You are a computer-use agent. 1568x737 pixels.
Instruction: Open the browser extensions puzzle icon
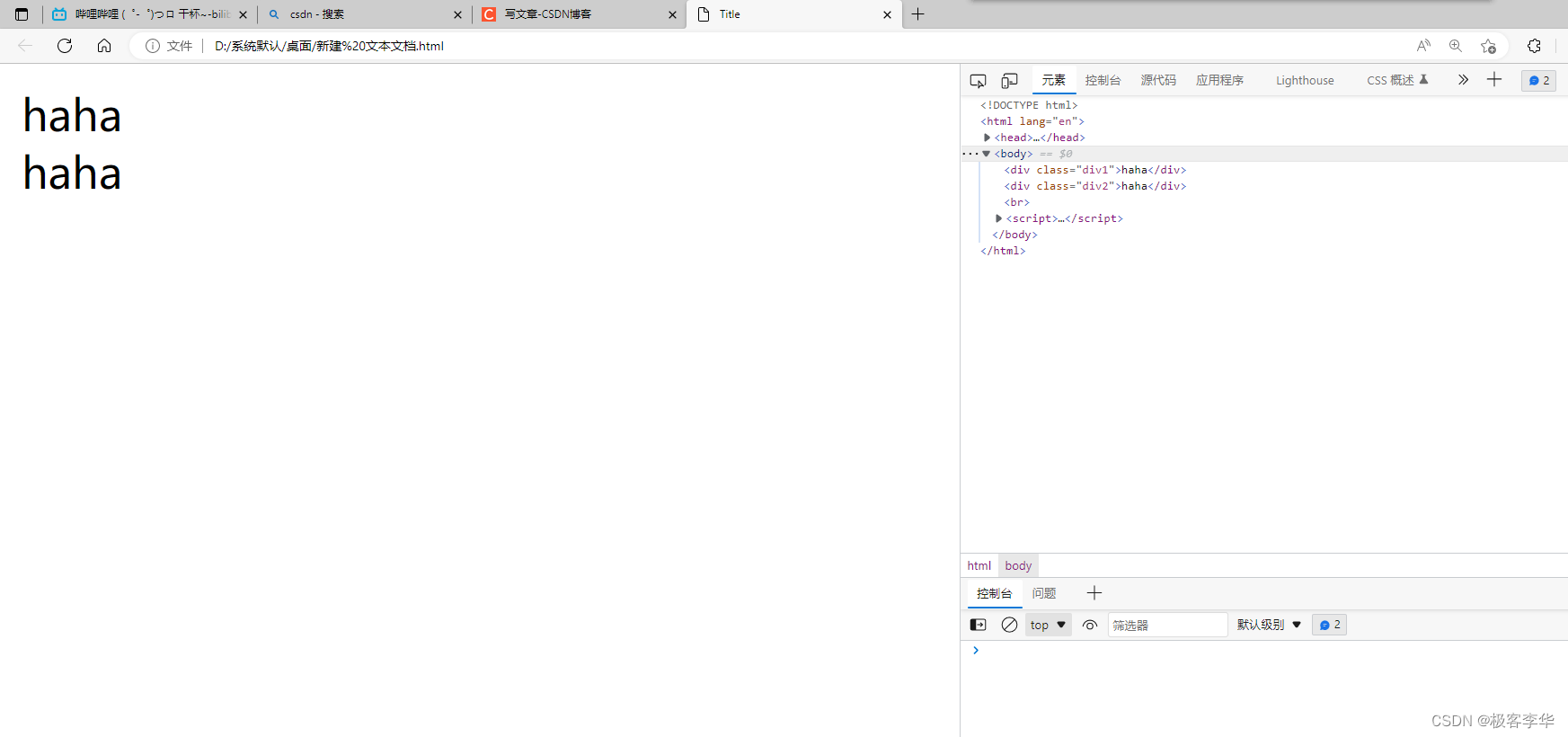tap(1534, 46)
